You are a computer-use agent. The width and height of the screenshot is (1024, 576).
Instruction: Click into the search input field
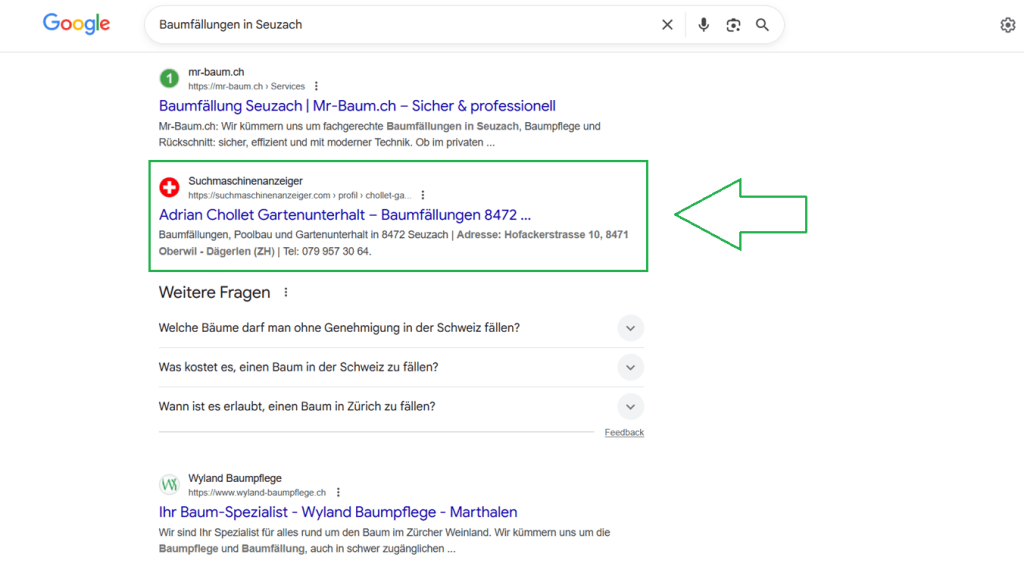400,25
